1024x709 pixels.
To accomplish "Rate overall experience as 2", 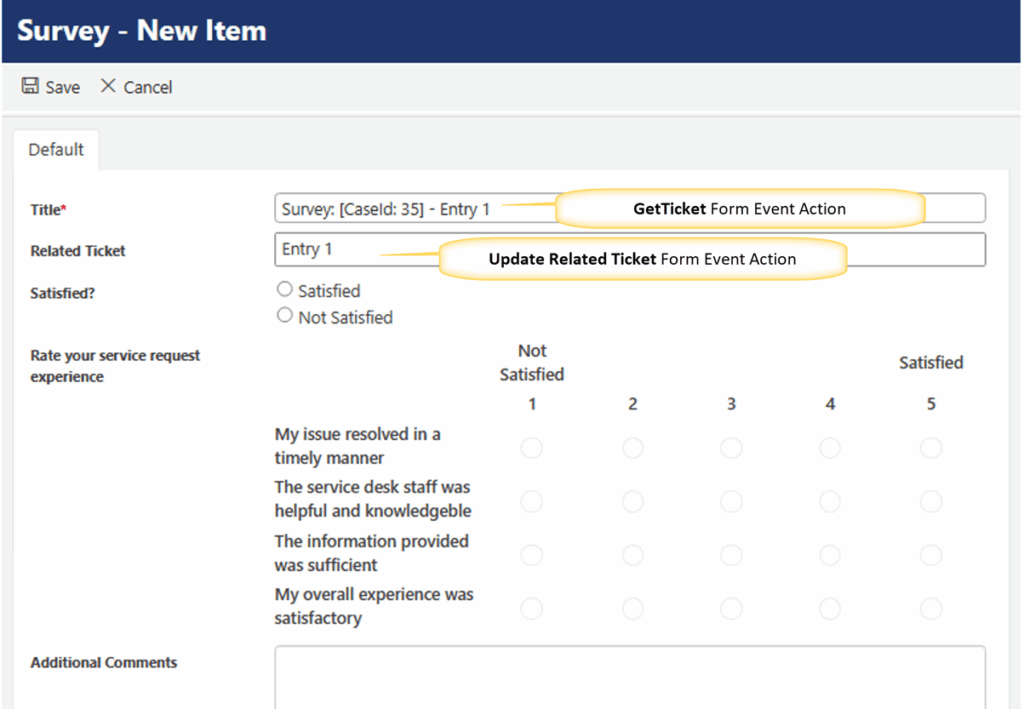I will pos(632,608).
